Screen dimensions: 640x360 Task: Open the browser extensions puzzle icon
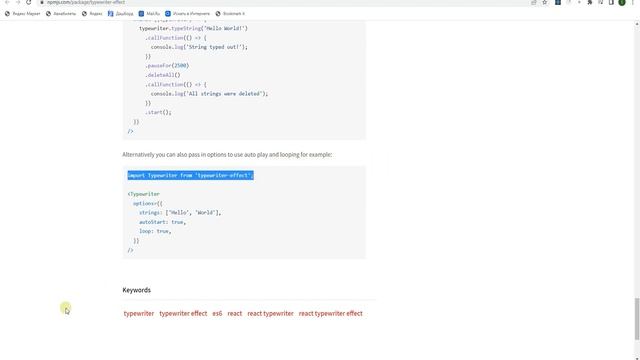590,2
